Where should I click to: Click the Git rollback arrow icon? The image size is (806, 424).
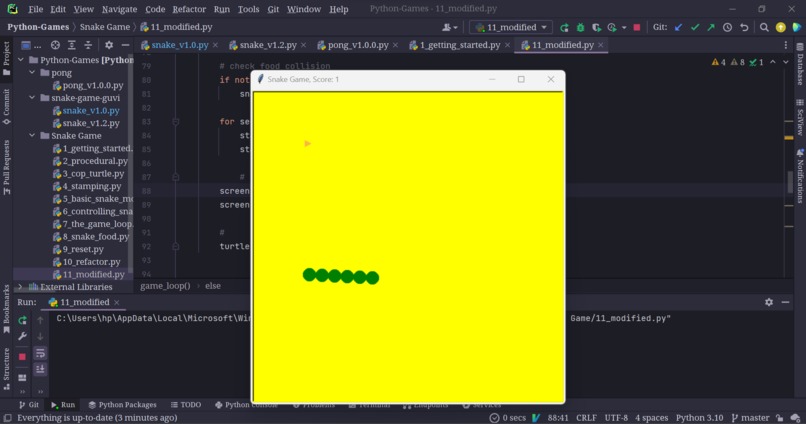pyautogui.click(x=744, y=27)
